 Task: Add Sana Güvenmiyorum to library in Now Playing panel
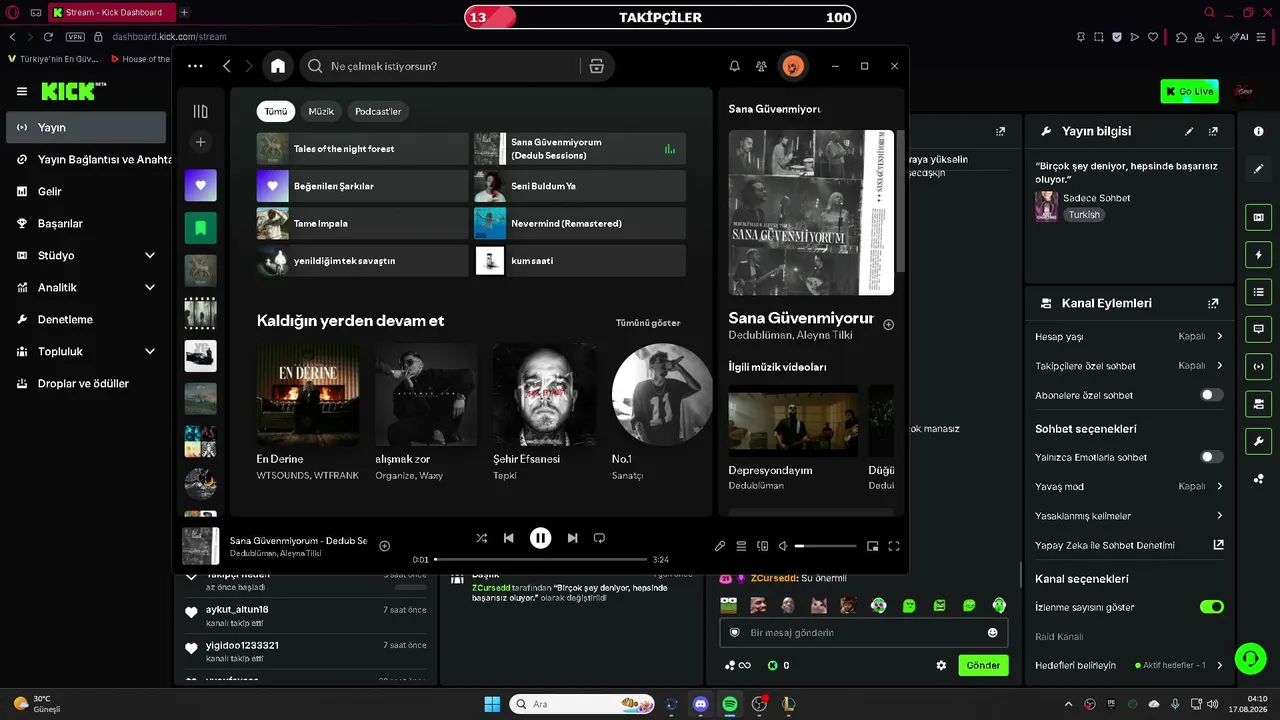tap(889, 324)
